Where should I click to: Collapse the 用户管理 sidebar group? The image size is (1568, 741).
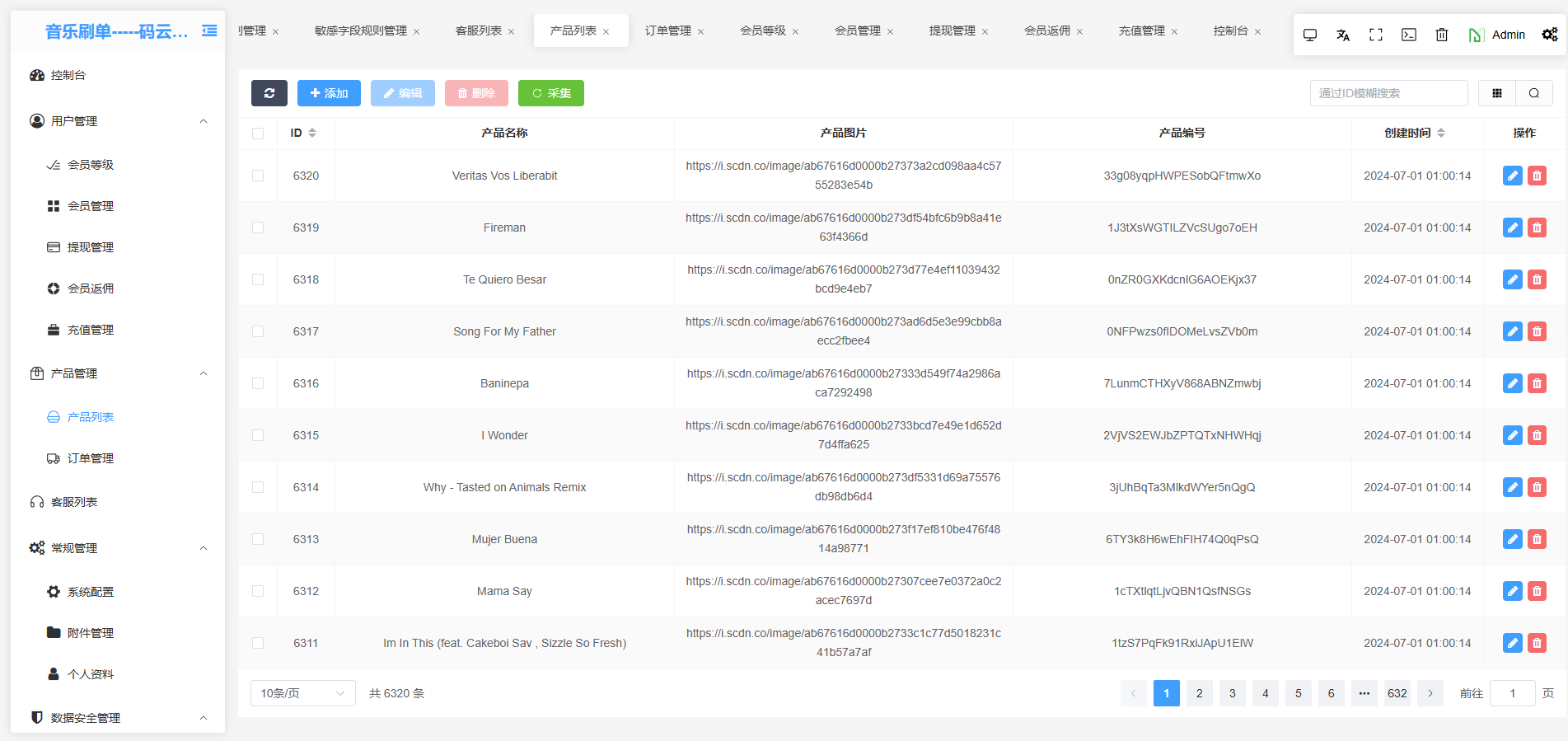pos(203,121)
